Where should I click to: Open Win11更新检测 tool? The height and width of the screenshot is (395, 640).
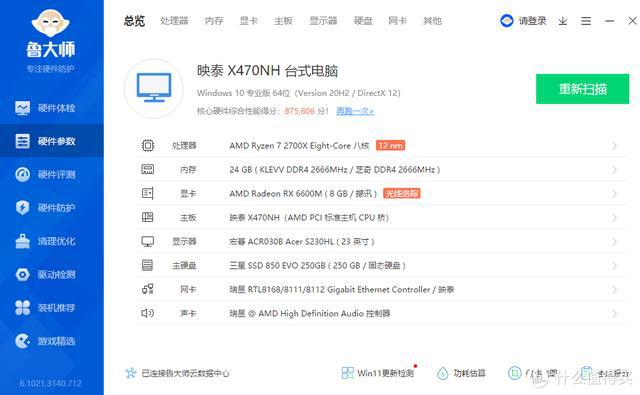coord(378,373)
